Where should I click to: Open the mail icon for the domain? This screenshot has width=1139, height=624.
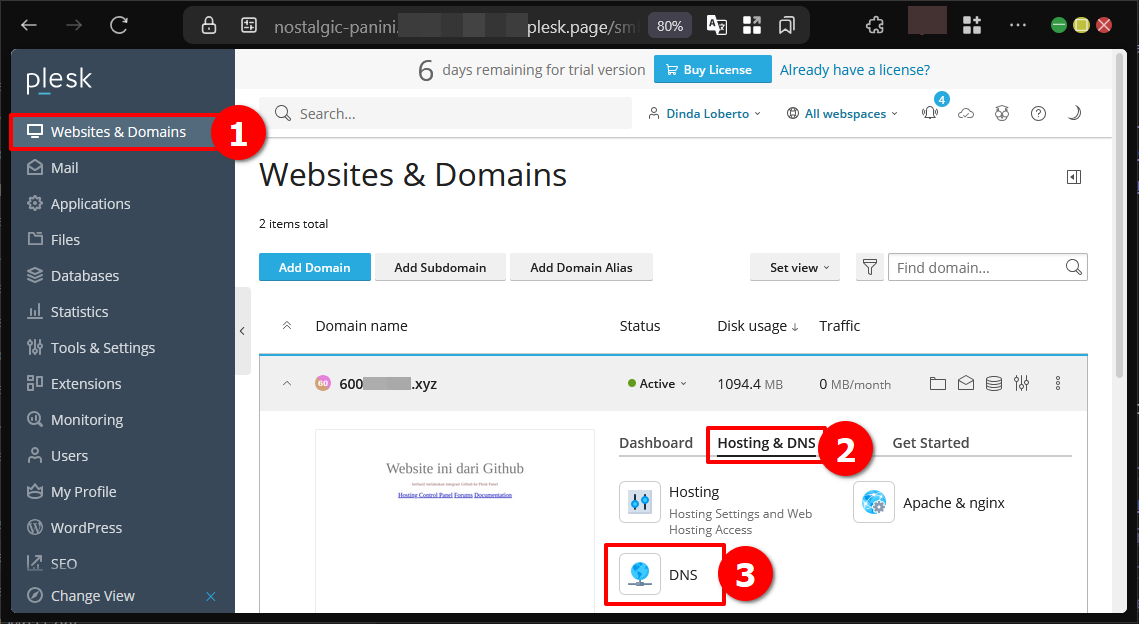point(965,383)
